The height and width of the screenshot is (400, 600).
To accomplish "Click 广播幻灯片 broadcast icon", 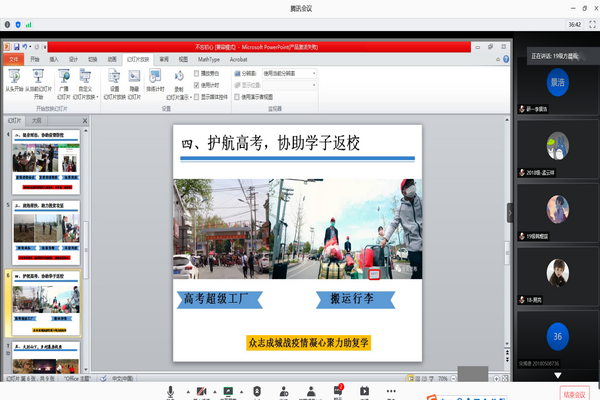I will pyautogui.click(x=63, y=78).
